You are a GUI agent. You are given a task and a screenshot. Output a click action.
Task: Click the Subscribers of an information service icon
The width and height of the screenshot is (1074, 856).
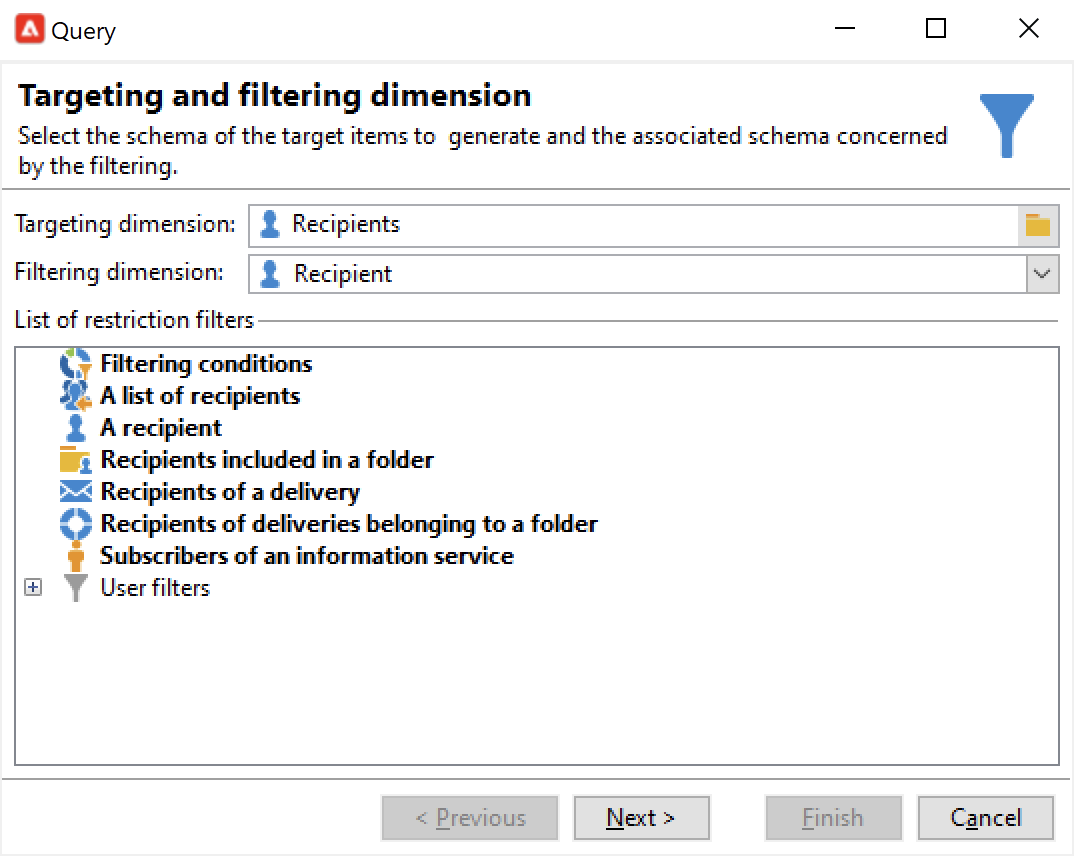[75, 556]
